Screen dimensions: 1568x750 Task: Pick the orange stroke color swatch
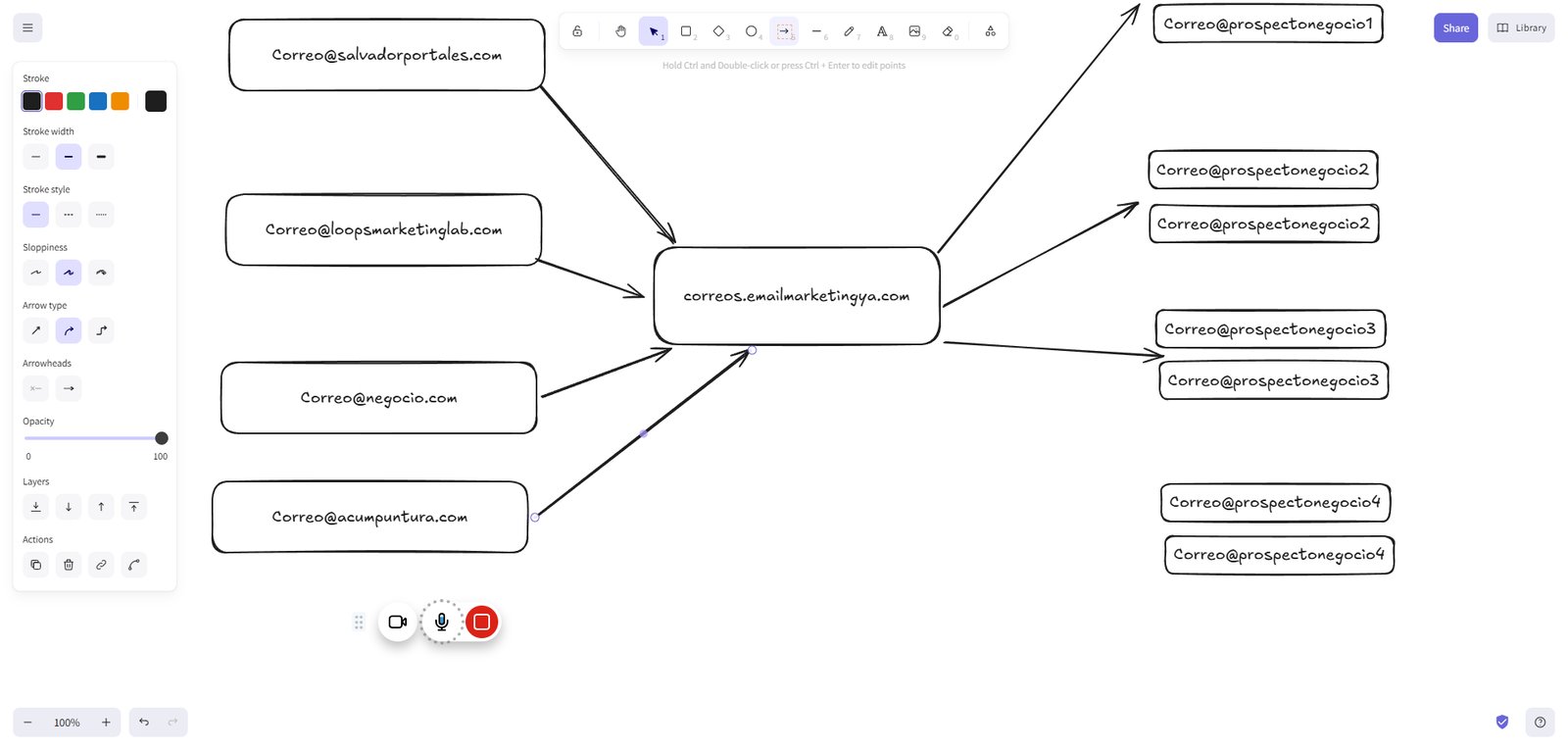pyautogui.click(x=121, y=101)
